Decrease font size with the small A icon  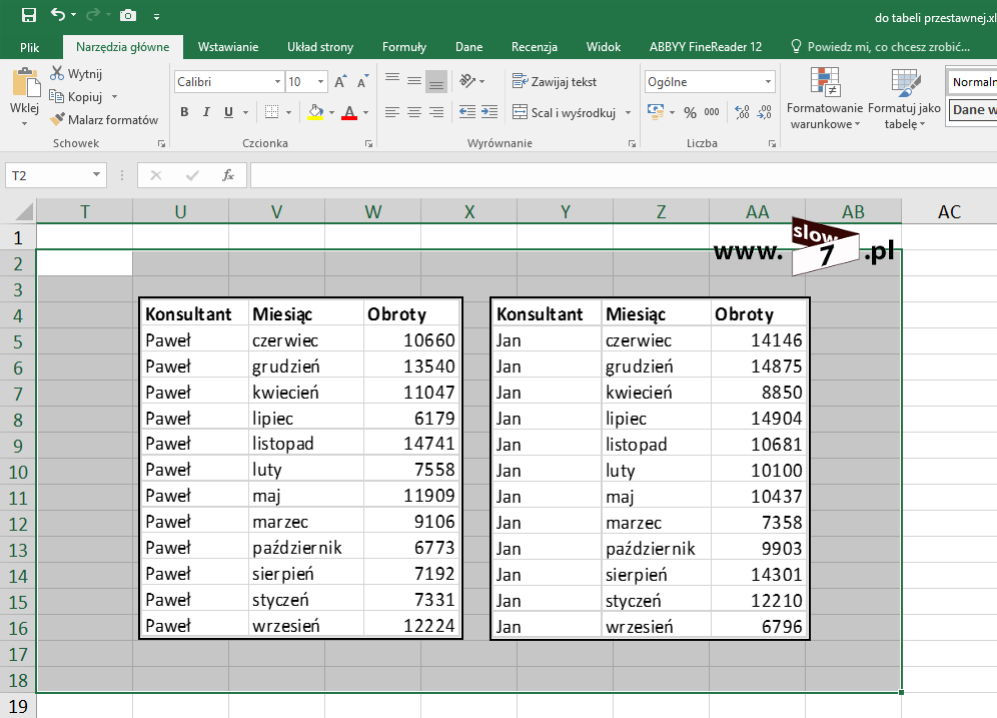tap(362, 81)
